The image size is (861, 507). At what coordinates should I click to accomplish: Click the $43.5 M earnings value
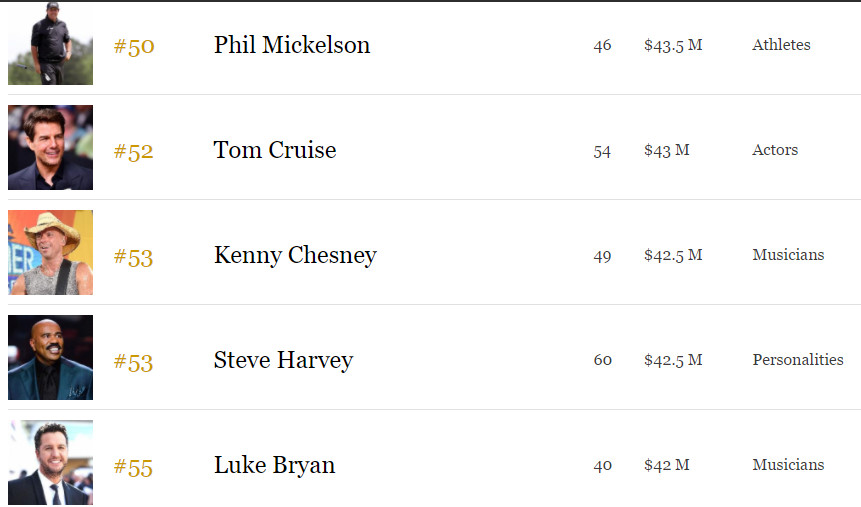pos(673,45)
